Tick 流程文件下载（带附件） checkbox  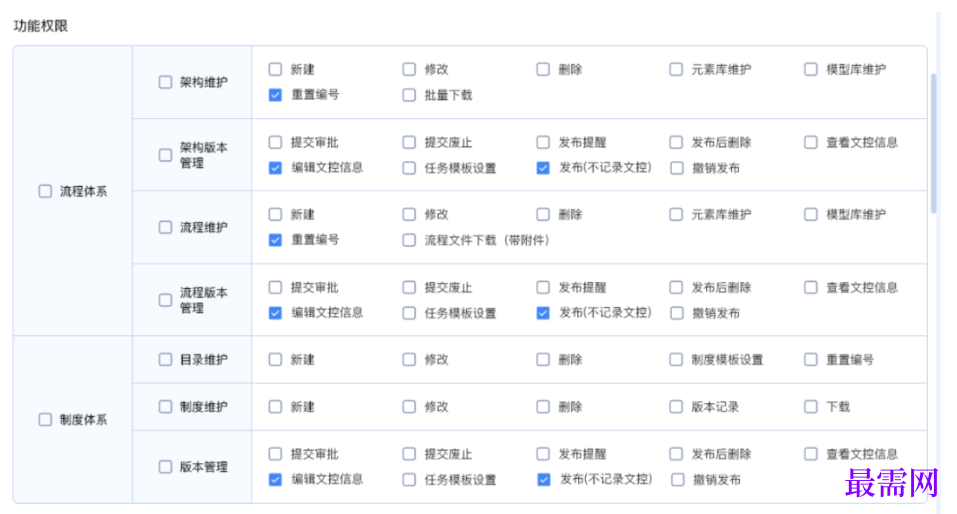click(x=409, y=240)
